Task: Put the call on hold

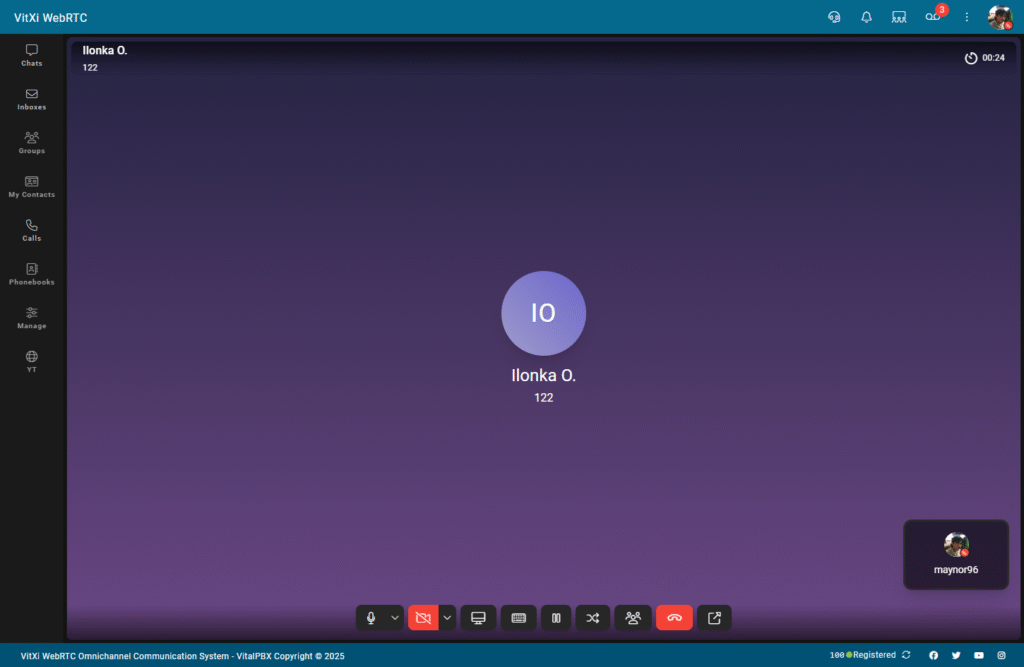Action: click(556, 618)
